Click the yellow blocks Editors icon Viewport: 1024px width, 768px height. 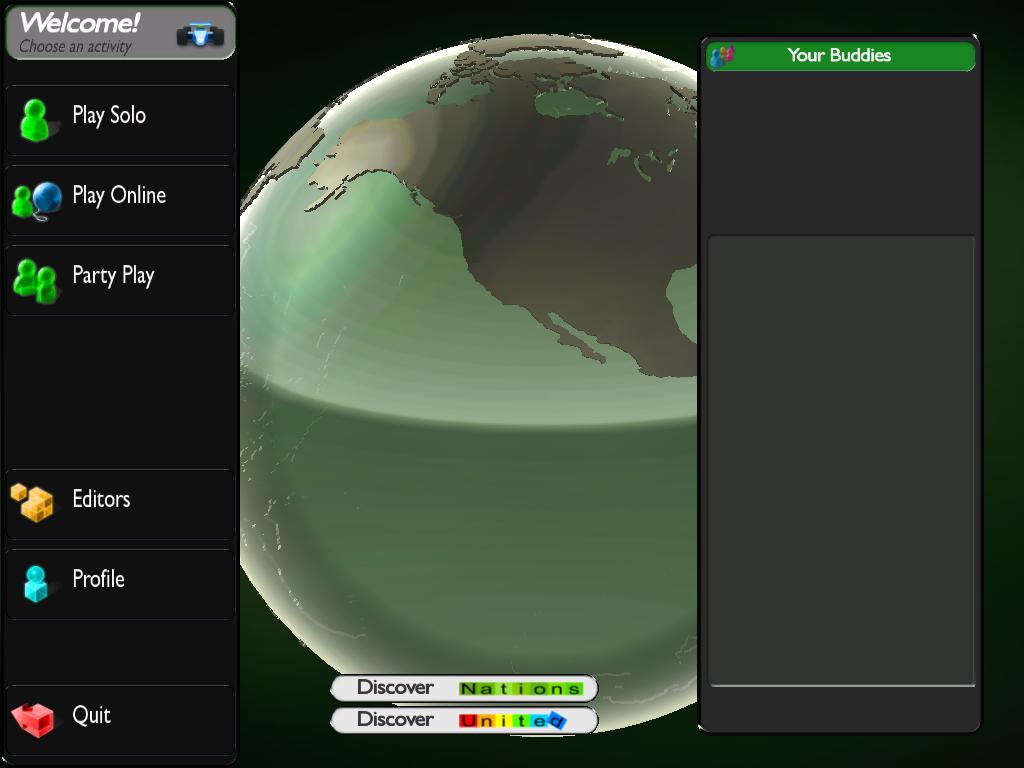pos(32,501)
